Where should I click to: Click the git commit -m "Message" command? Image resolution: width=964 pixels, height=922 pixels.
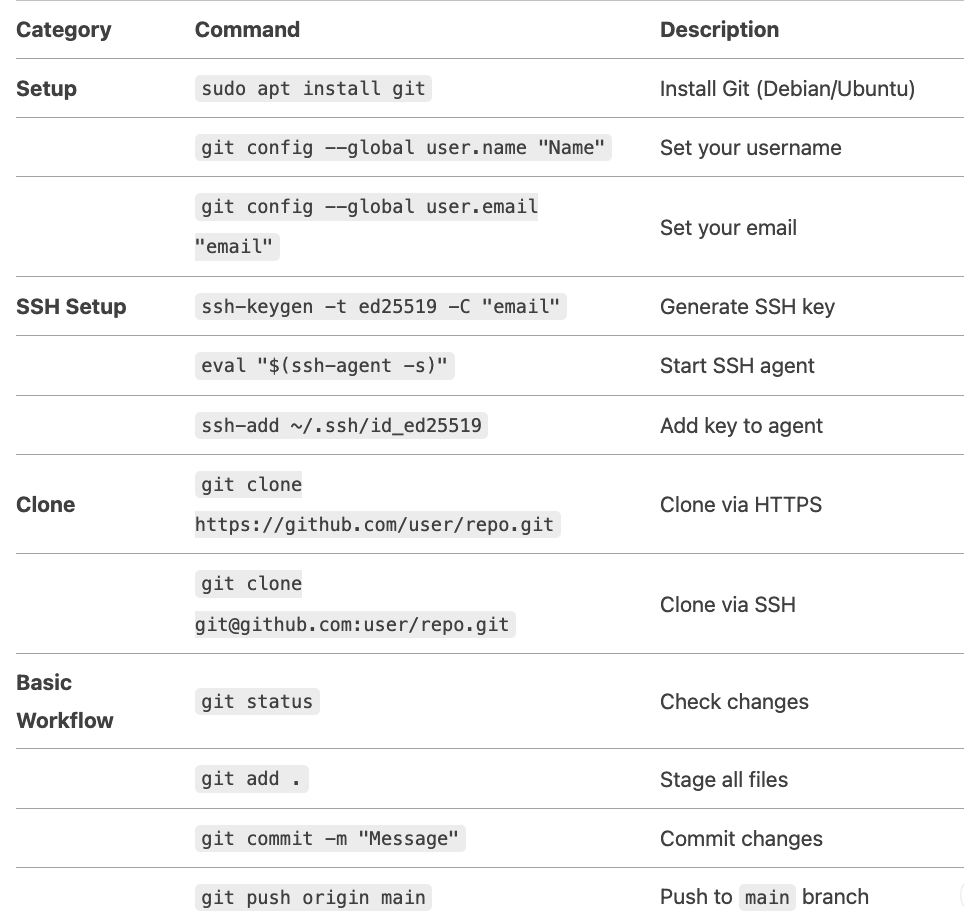[x=330, y=838]
